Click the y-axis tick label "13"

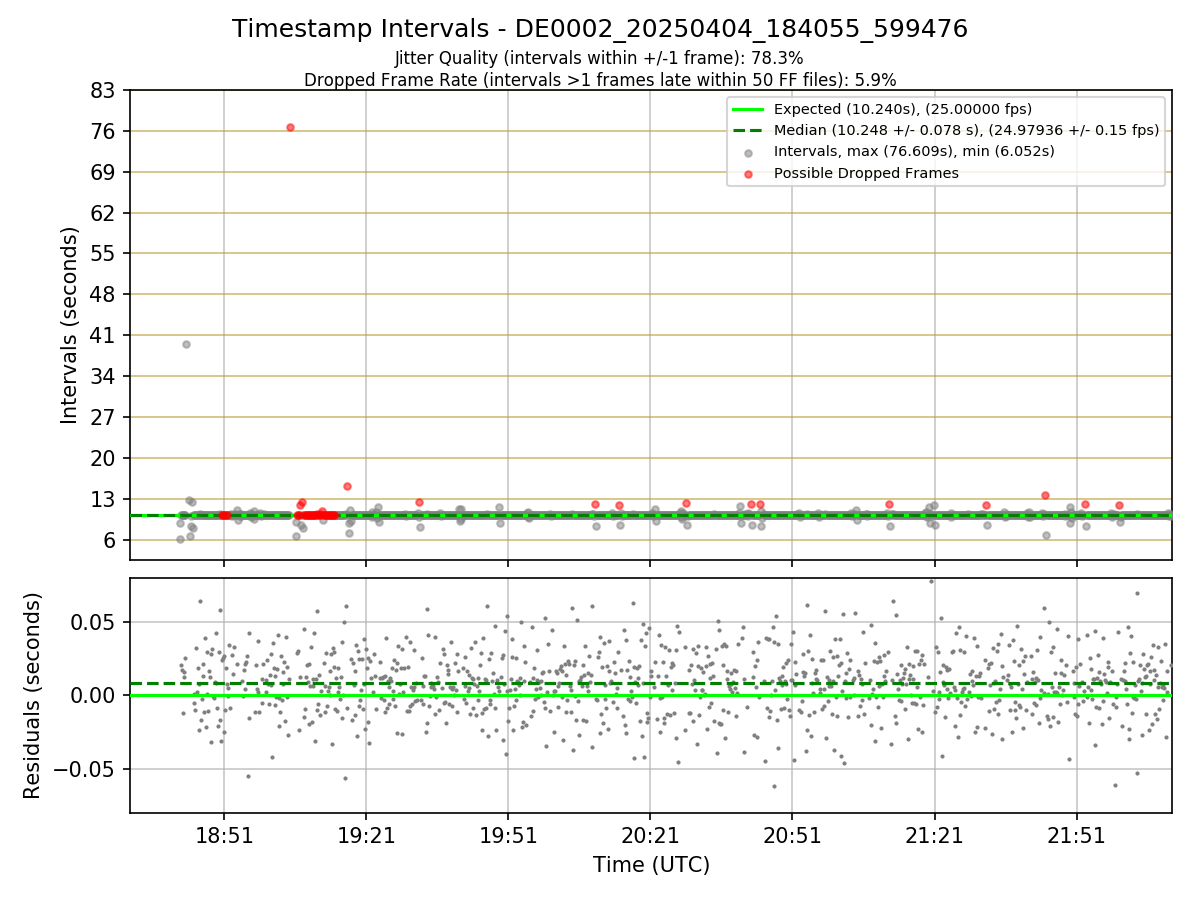point(105,500)
